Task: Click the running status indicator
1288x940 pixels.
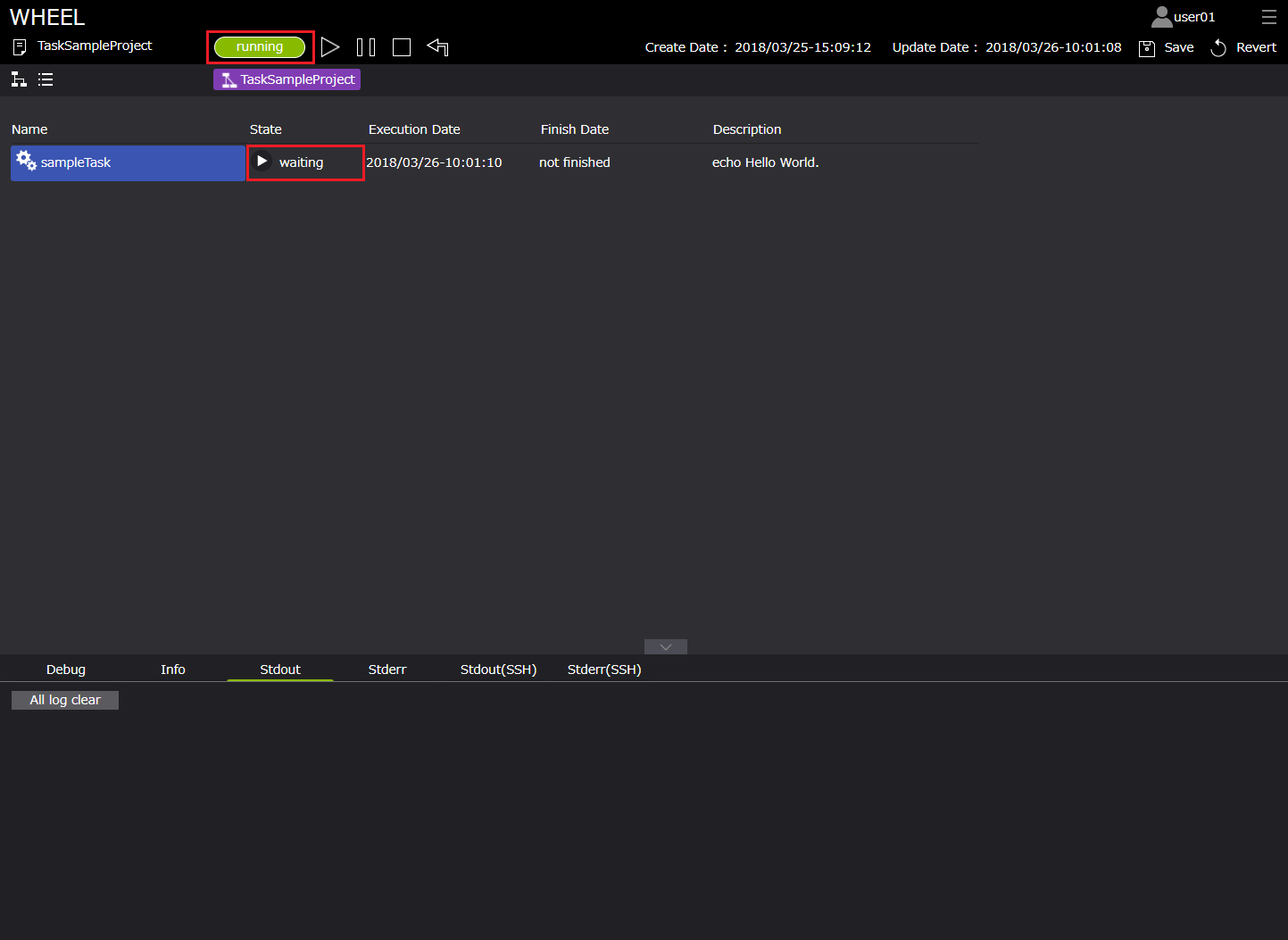Action: [260, 47]
